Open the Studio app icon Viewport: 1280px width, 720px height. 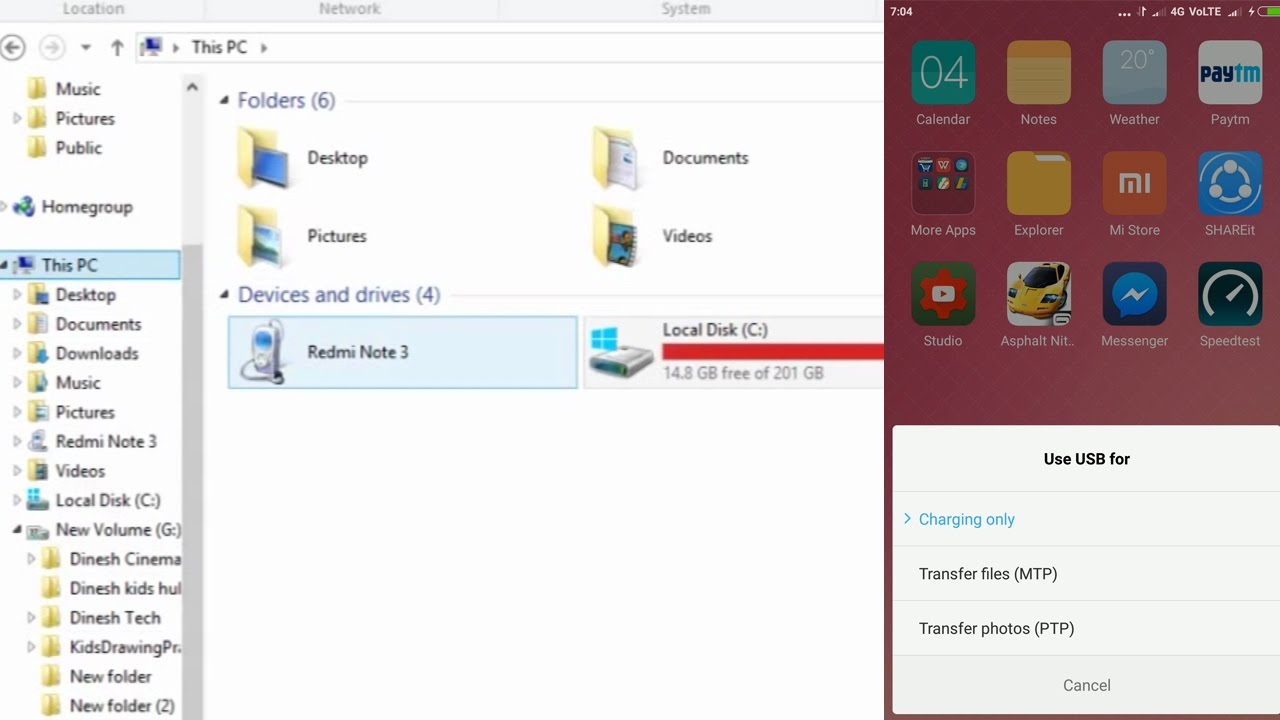pos(943,294)
